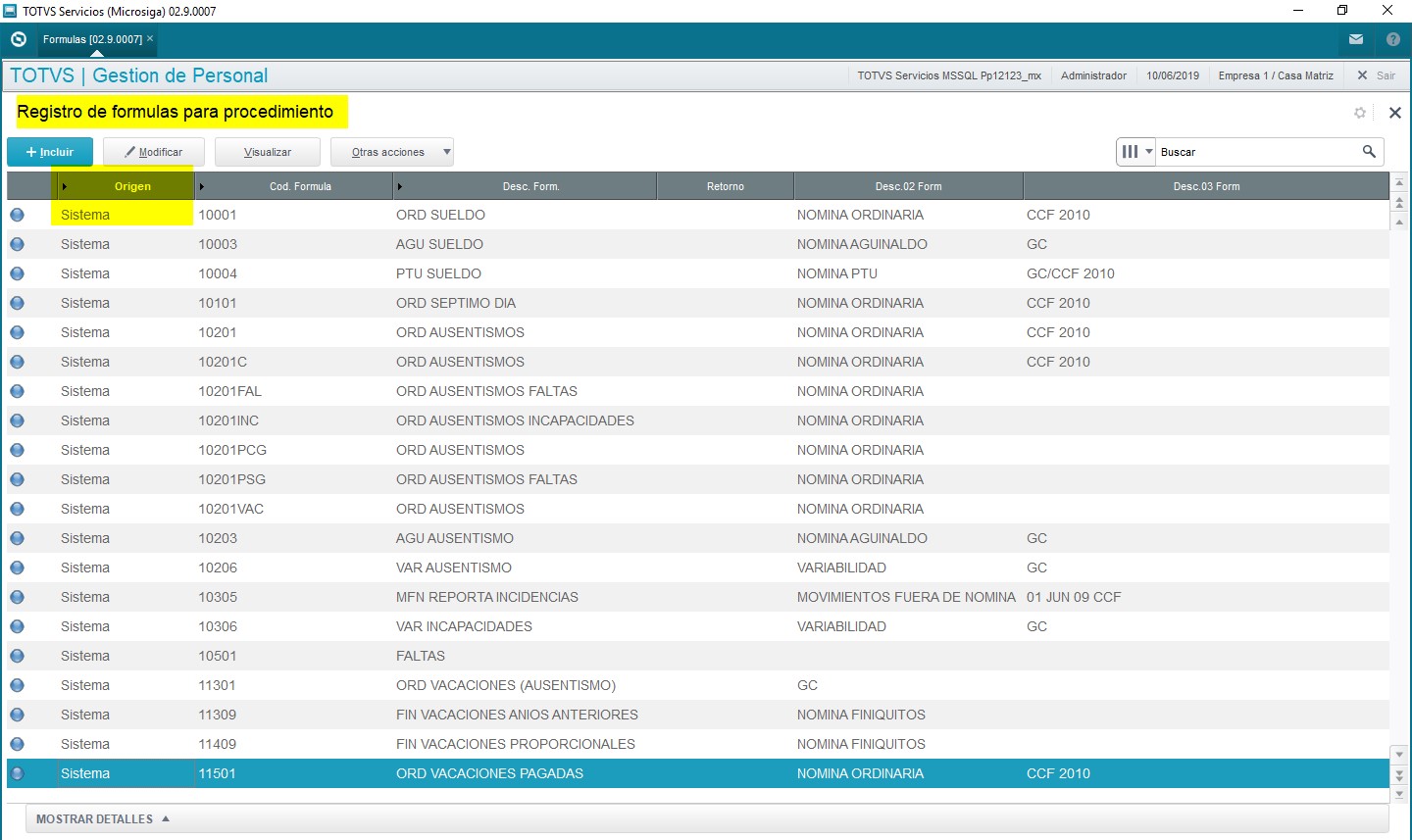Open the column selector icon beside Buscar

pyautogui.click(x=1135, y=152)
